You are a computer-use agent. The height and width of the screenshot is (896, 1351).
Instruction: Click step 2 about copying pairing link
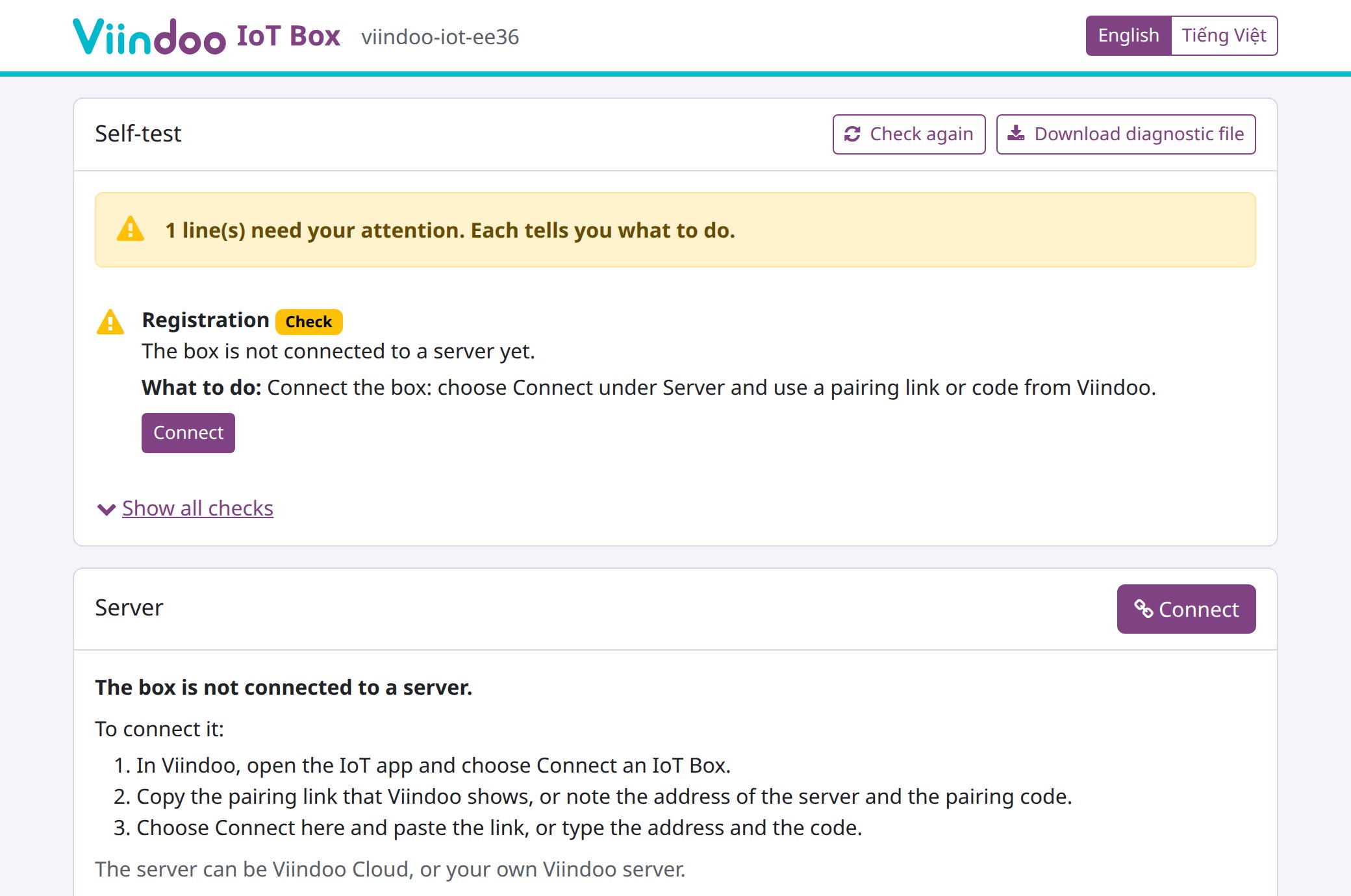click(x=592, y=797)
